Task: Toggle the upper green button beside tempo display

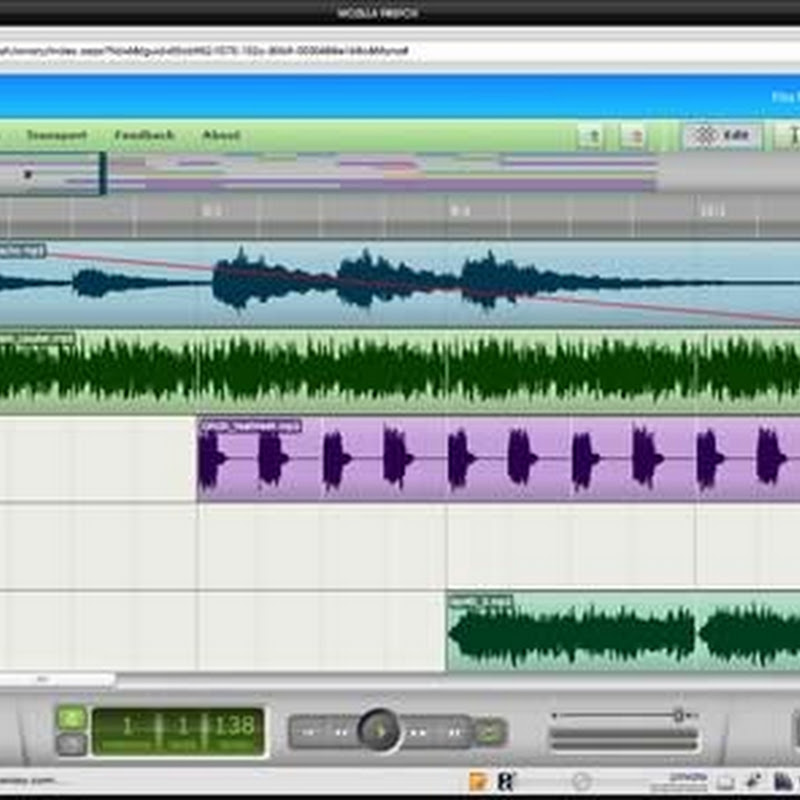Action: click(x=71, y=717)
